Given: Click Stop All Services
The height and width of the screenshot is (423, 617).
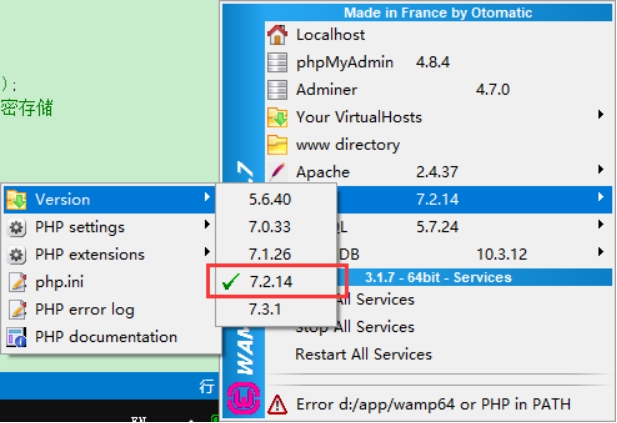Looking at the screenshot, I should coord(354,327).
